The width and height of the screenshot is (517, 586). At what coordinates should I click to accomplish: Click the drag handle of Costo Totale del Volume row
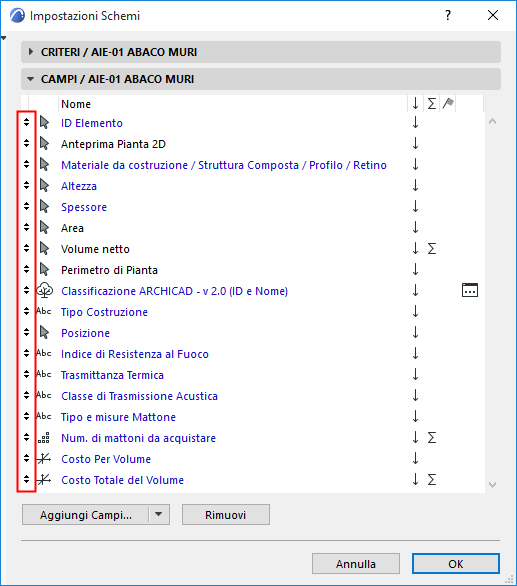tap(26, 479)
